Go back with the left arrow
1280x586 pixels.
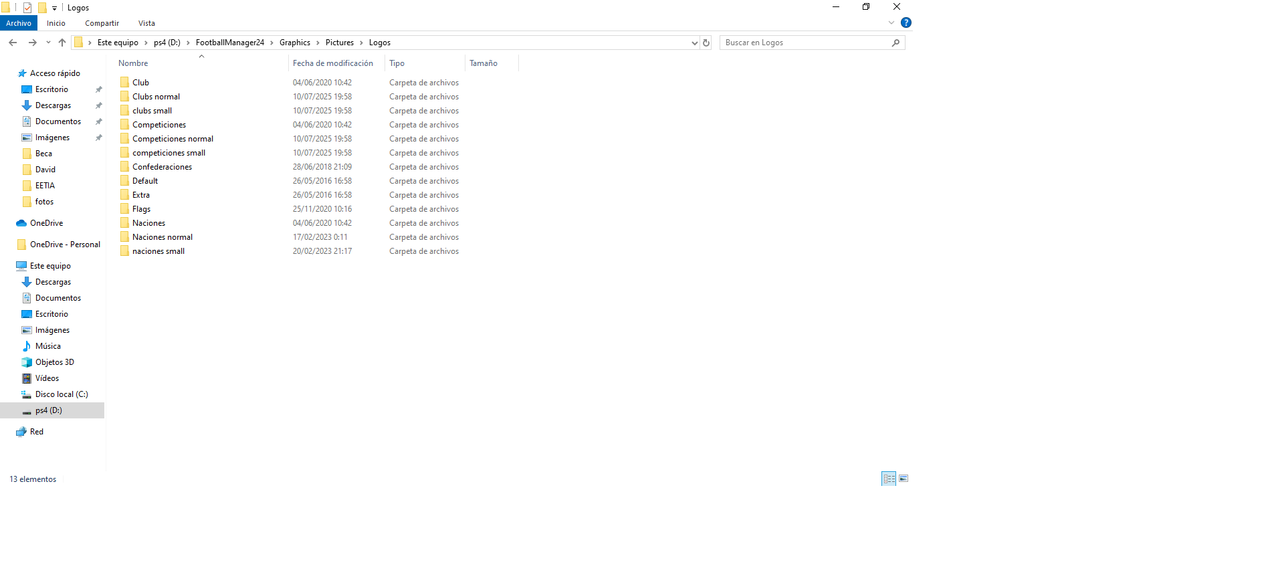(12, 43)
